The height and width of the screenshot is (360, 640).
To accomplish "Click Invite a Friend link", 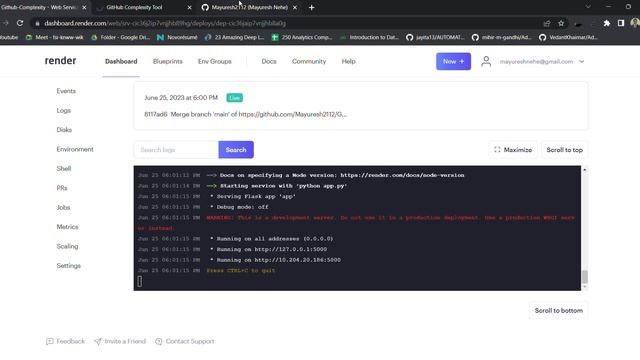I will (120, 341).
